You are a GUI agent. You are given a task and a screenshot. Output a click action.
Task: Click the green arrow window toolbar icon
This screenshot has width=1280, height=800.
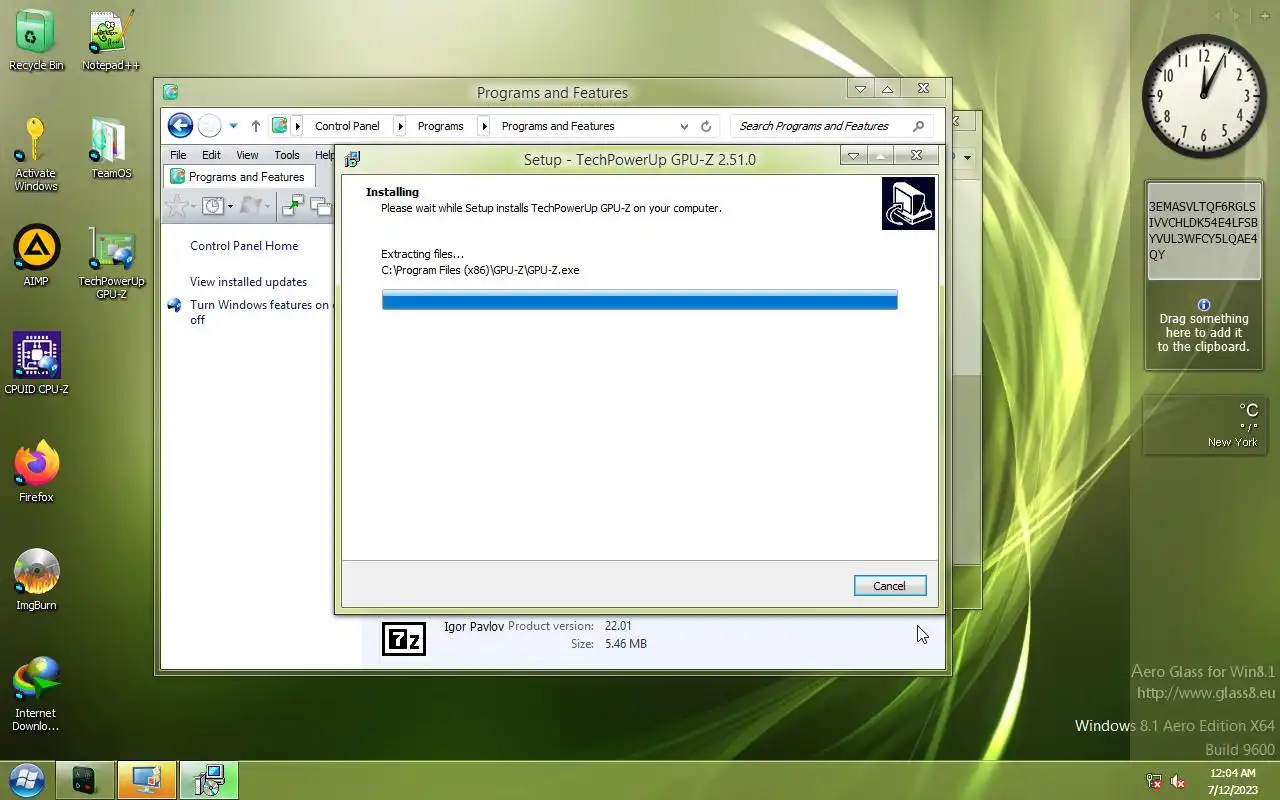tap(293, 206)
